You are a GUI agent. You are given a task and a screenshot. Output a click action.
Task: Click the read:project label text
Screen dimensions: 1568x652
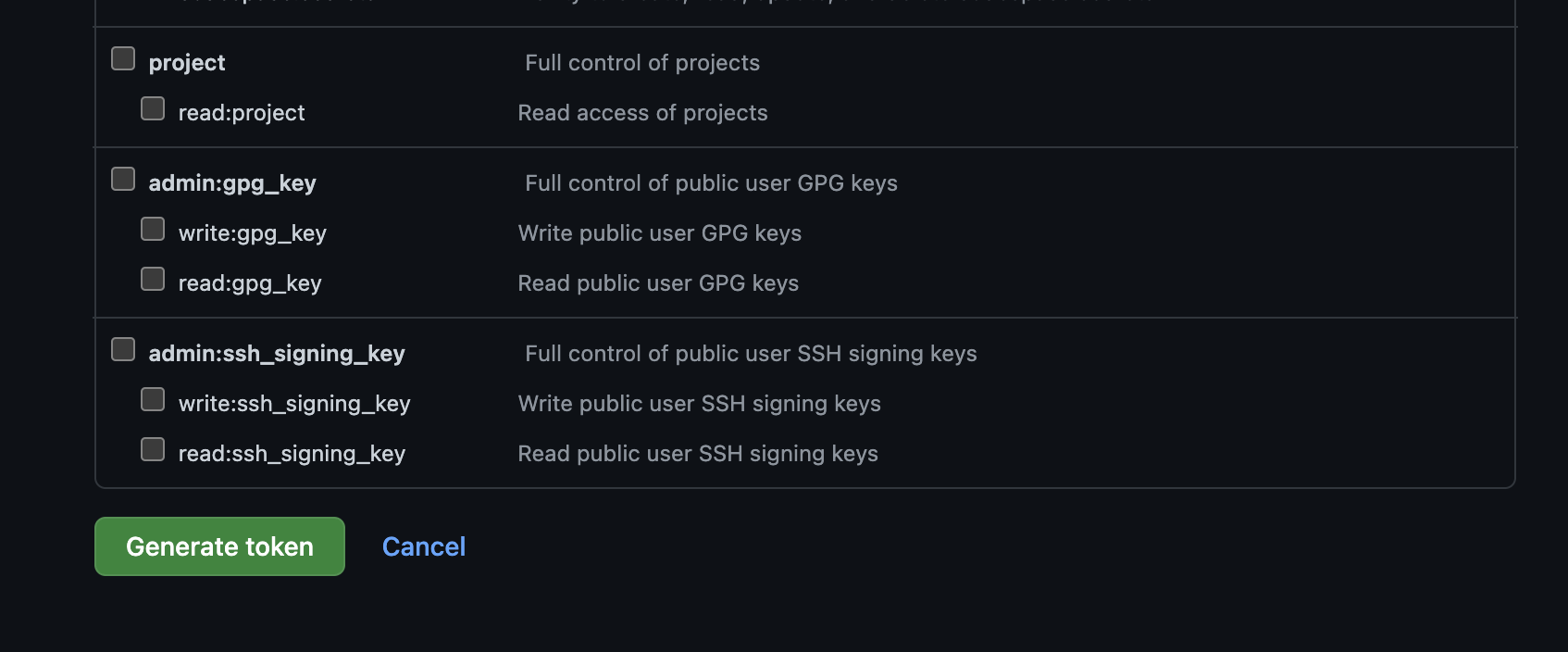242,113
